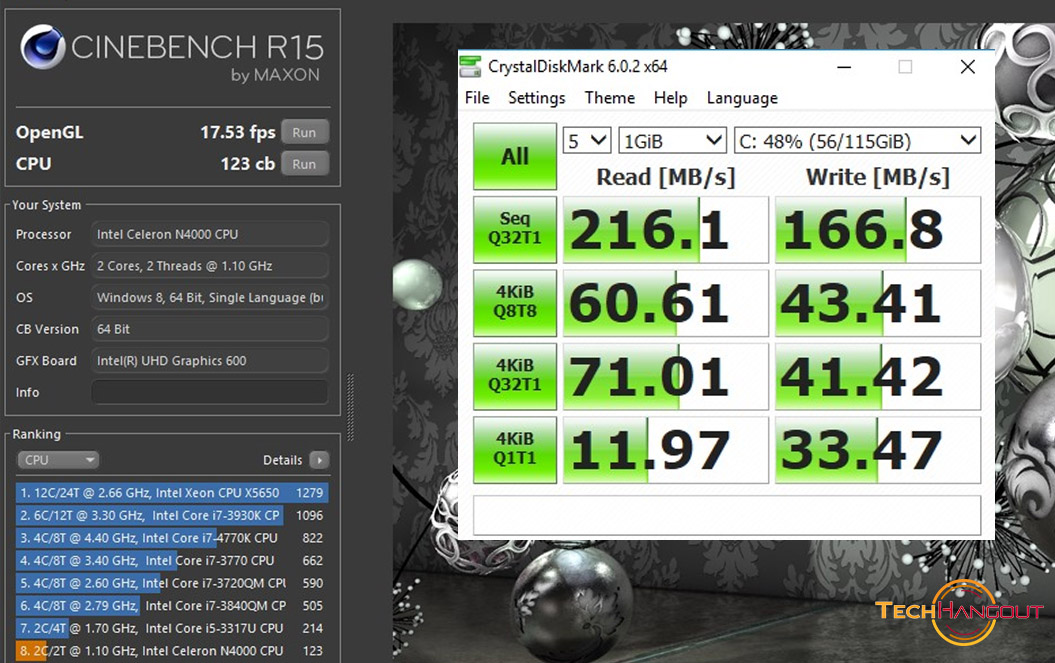Screen dimensions: 1055x663
Task: Select the Xeon CPU X5650 ranking row
Action: tap(172, 493)
